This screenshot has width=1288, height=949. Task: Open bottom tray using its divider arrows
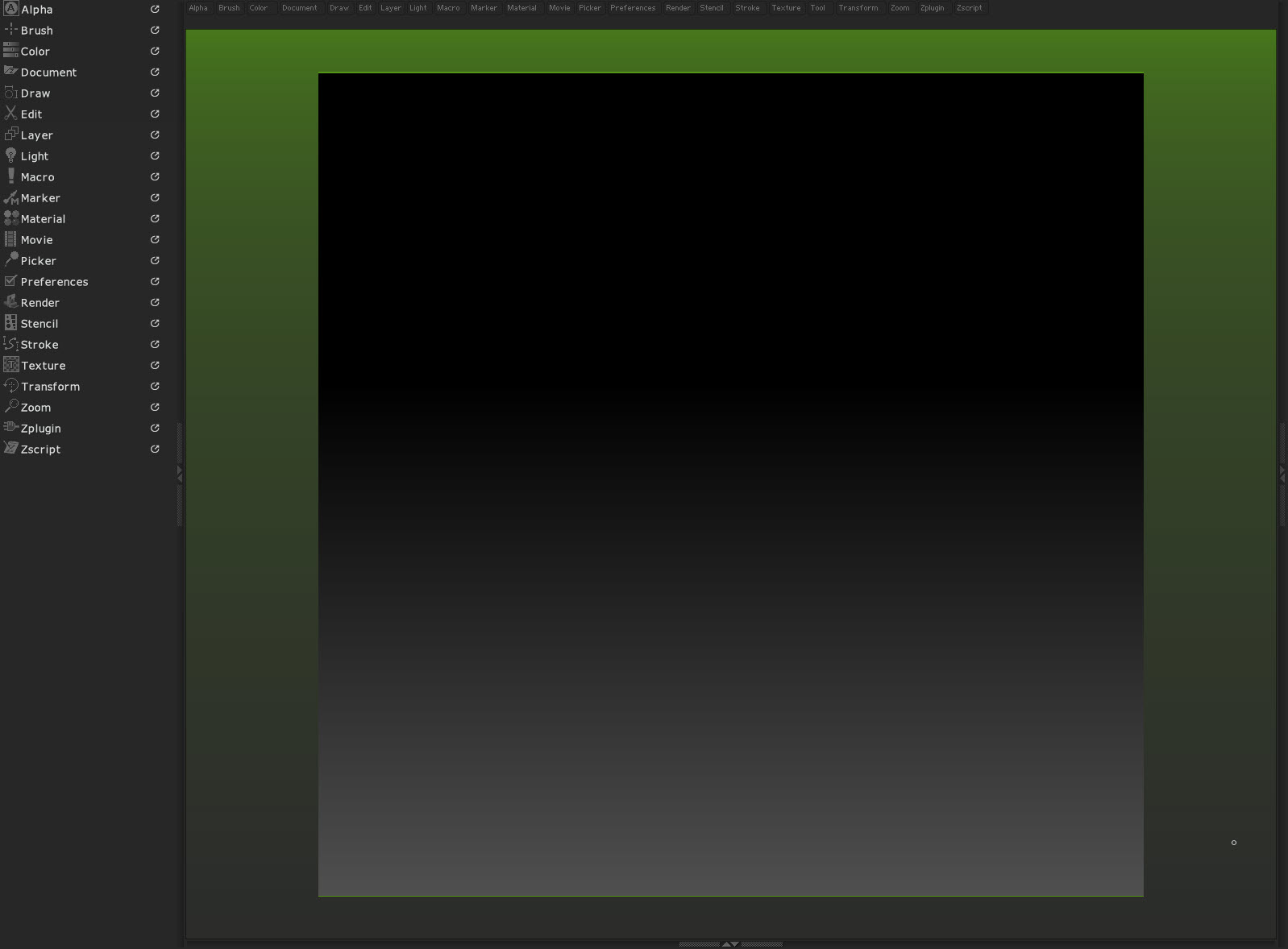(730, 944)
